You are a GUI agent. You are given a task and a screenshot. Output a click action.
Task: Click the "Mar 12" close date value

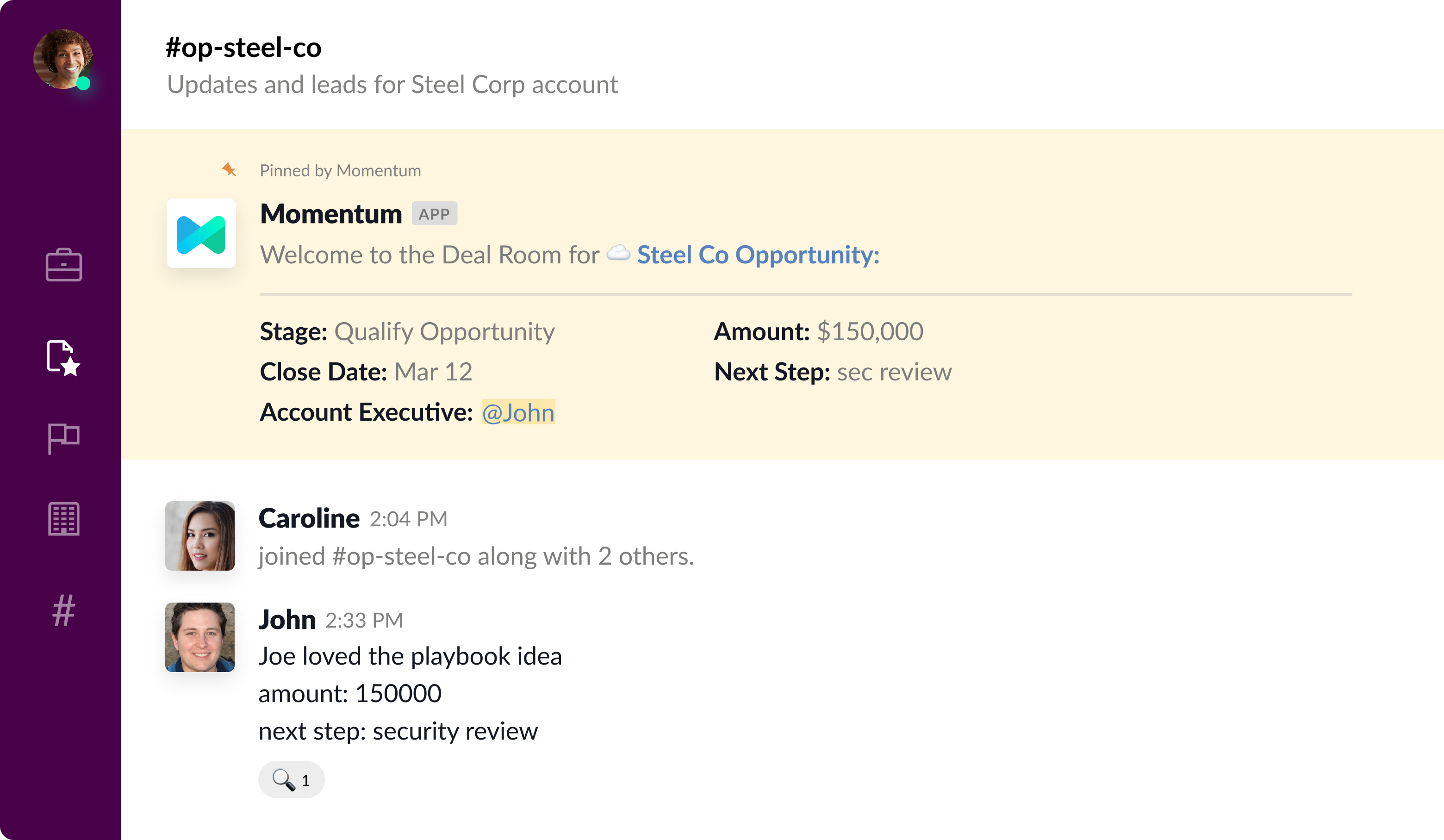point(433,372)
